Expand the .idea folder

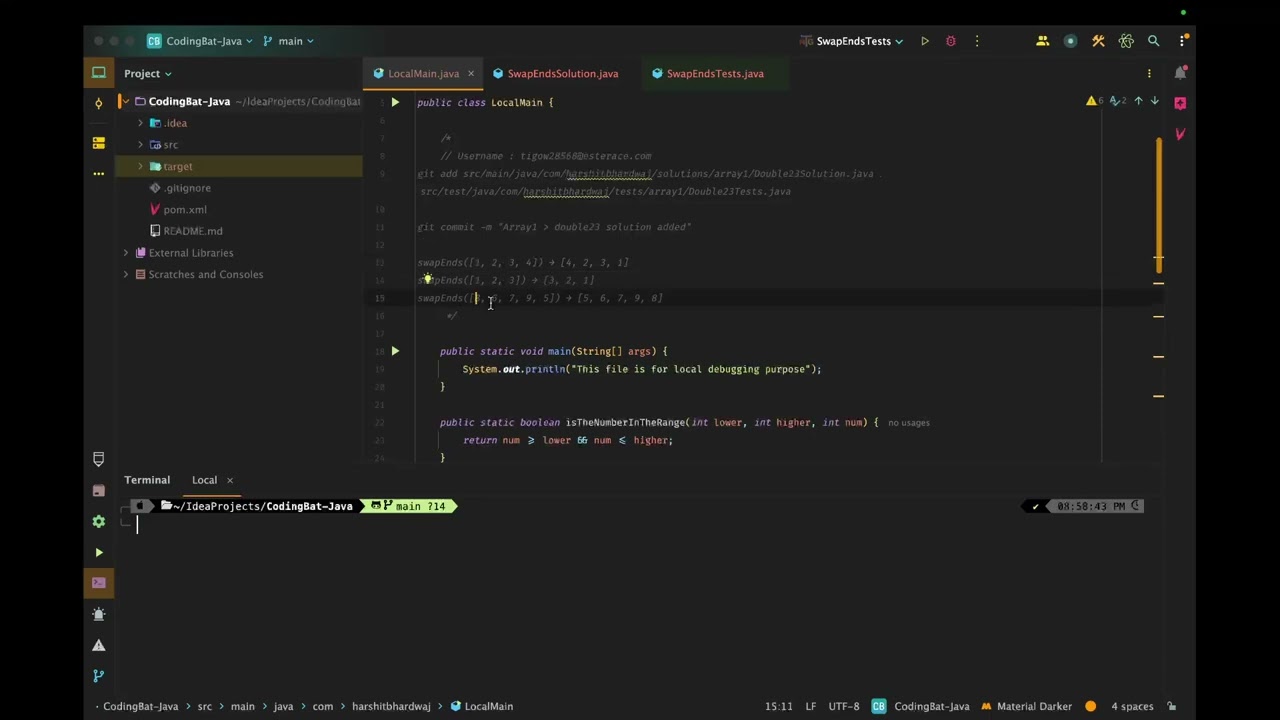click(140, 123)
